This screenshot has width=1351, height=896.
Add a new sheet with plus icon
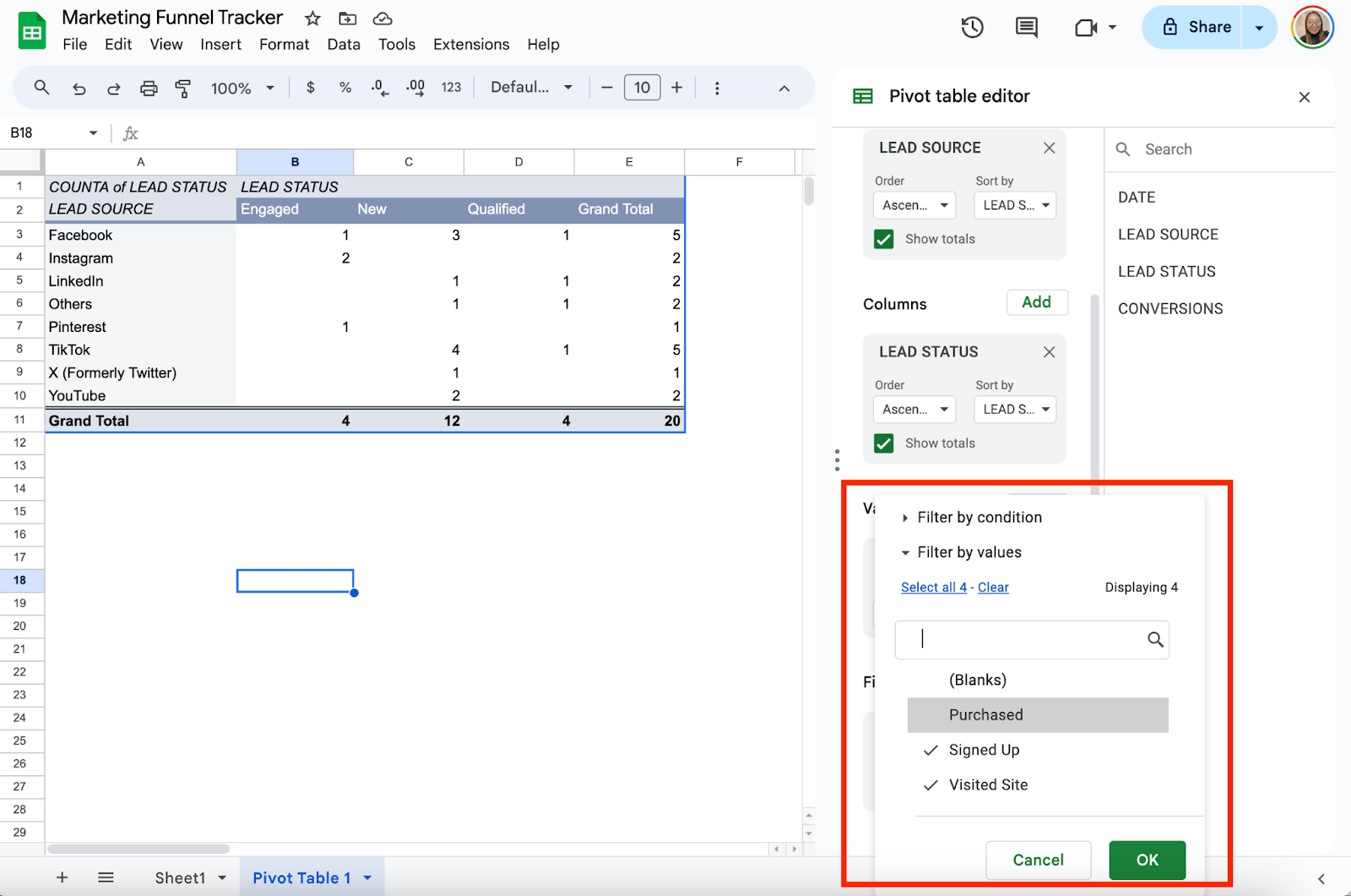click(62, 877)
